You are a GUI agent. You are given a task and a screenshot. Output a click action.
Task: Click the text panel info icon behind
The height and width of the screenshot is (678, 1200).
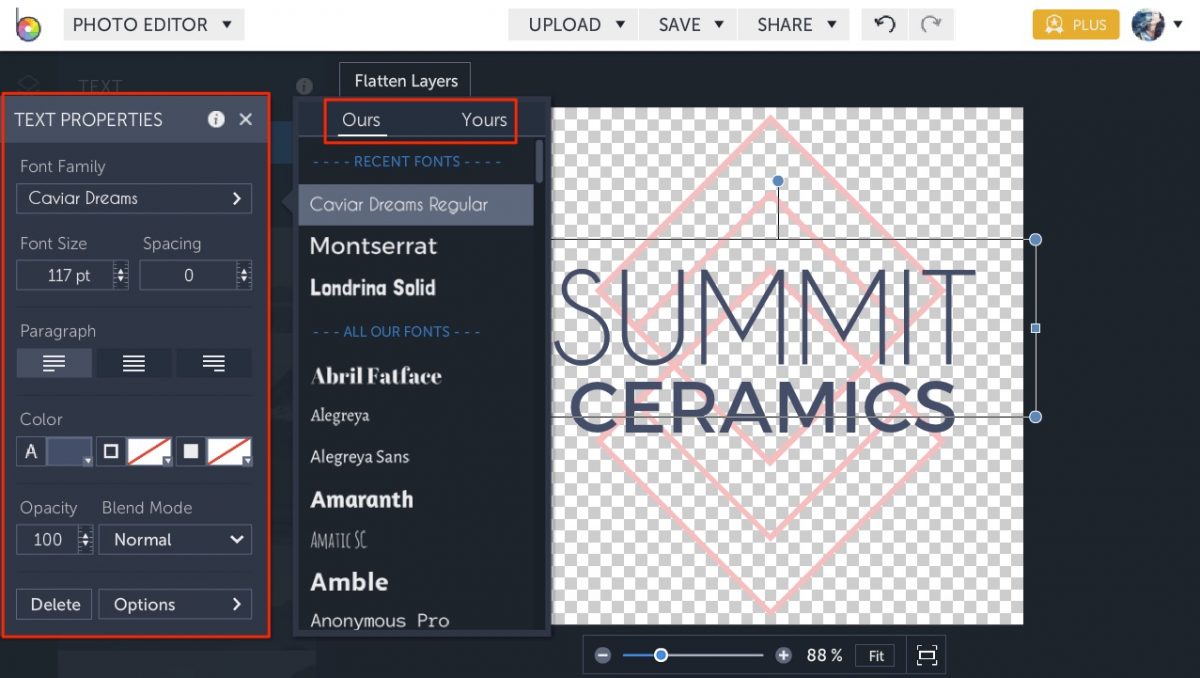(x=304, y=86)
